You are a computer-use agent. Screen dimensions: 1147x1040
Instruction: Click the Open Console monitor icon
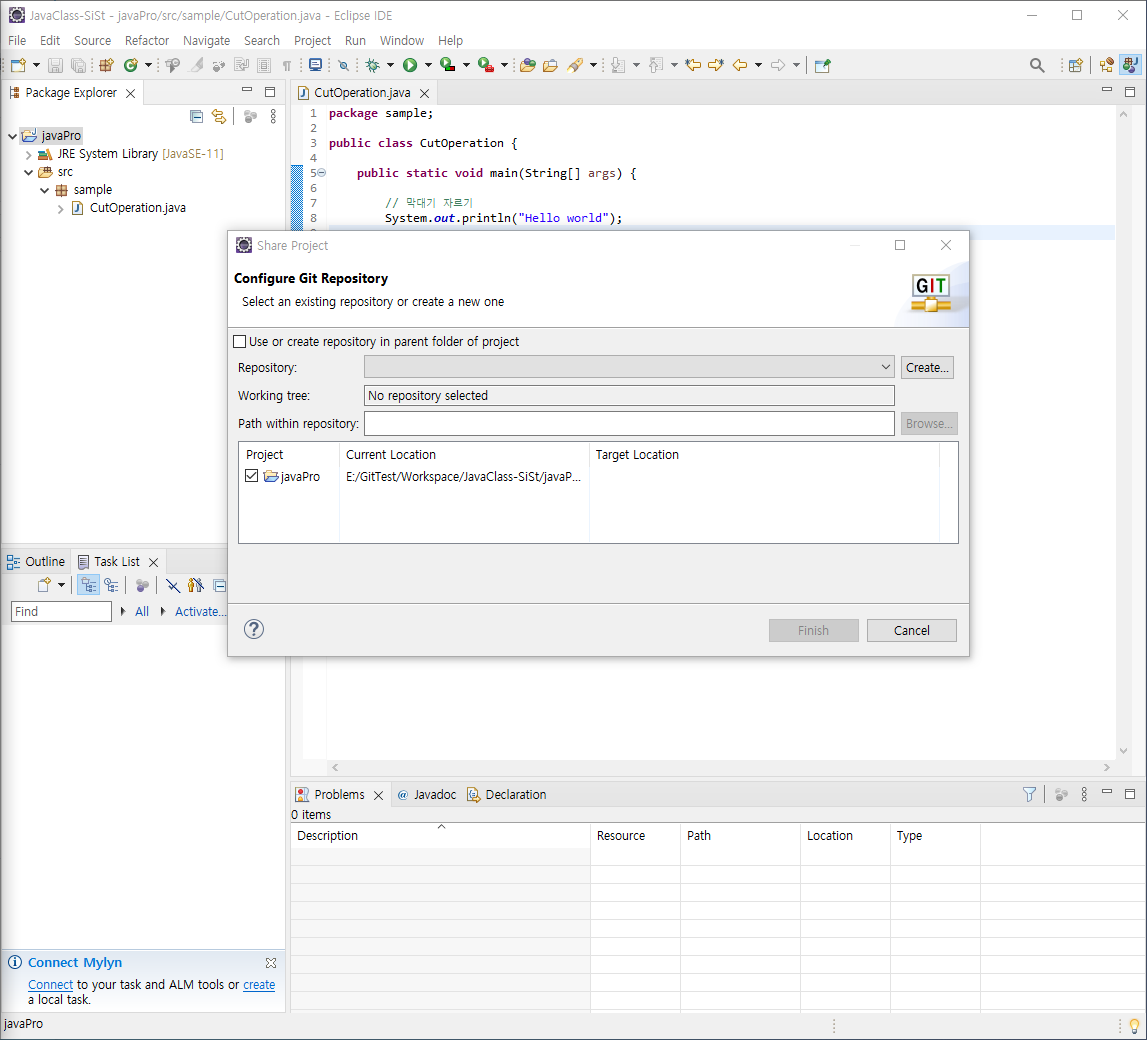[x=315, y=65]
